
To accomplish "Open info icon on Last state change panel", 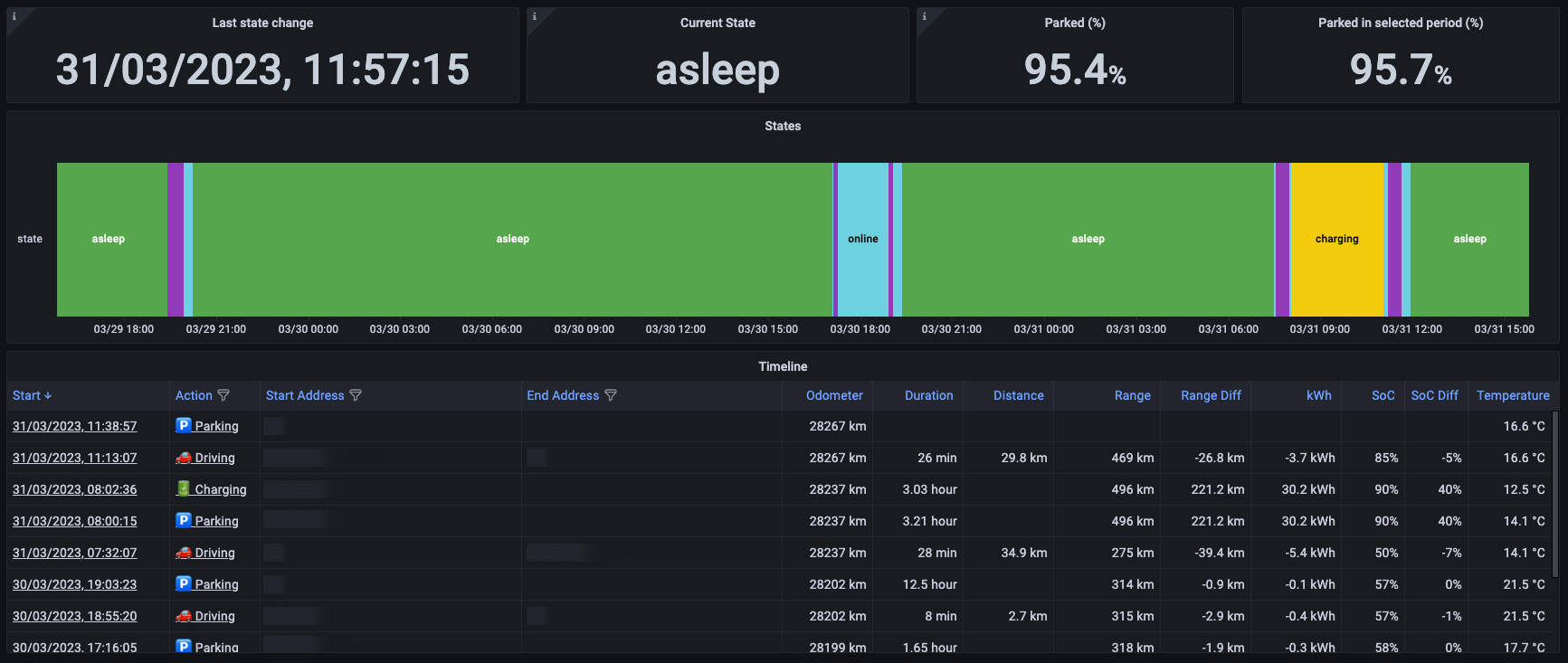I will 14,16.
